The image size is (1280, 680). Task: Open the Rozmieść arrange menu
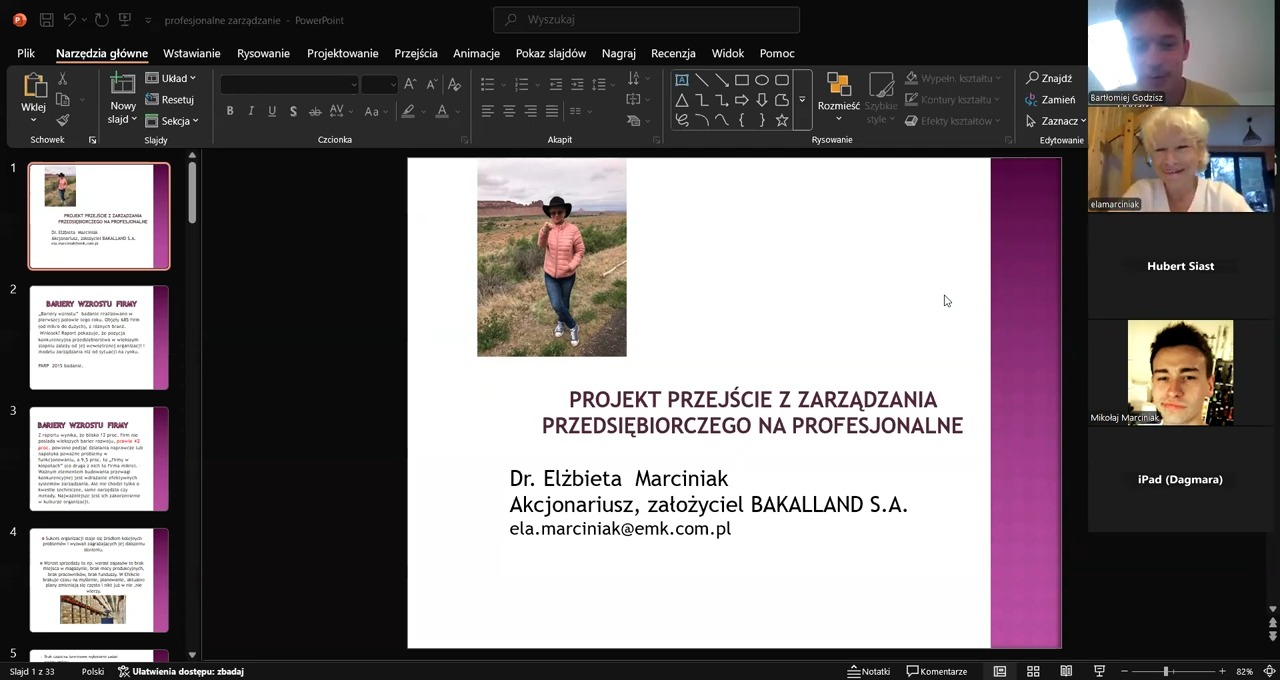[x=838, y=98]
